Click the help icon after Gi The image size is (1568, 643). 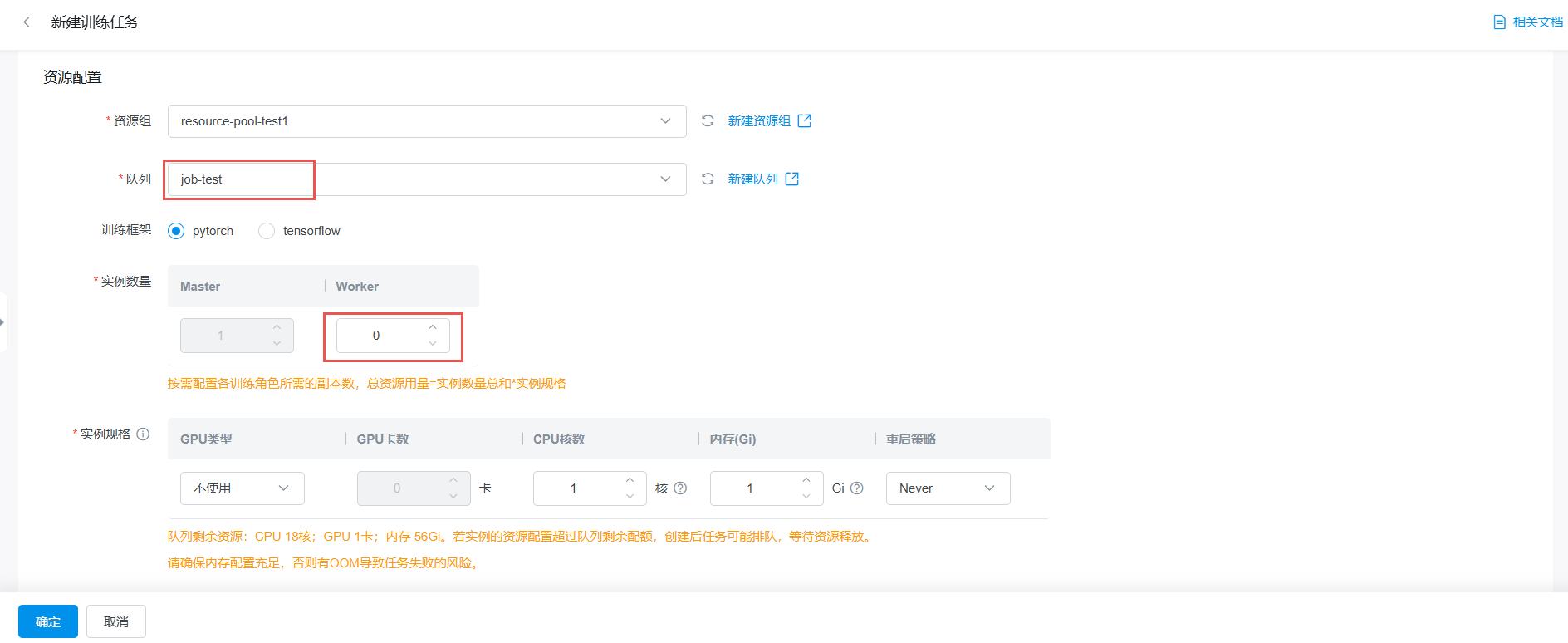pyautogui.click(x=857, y=488)
